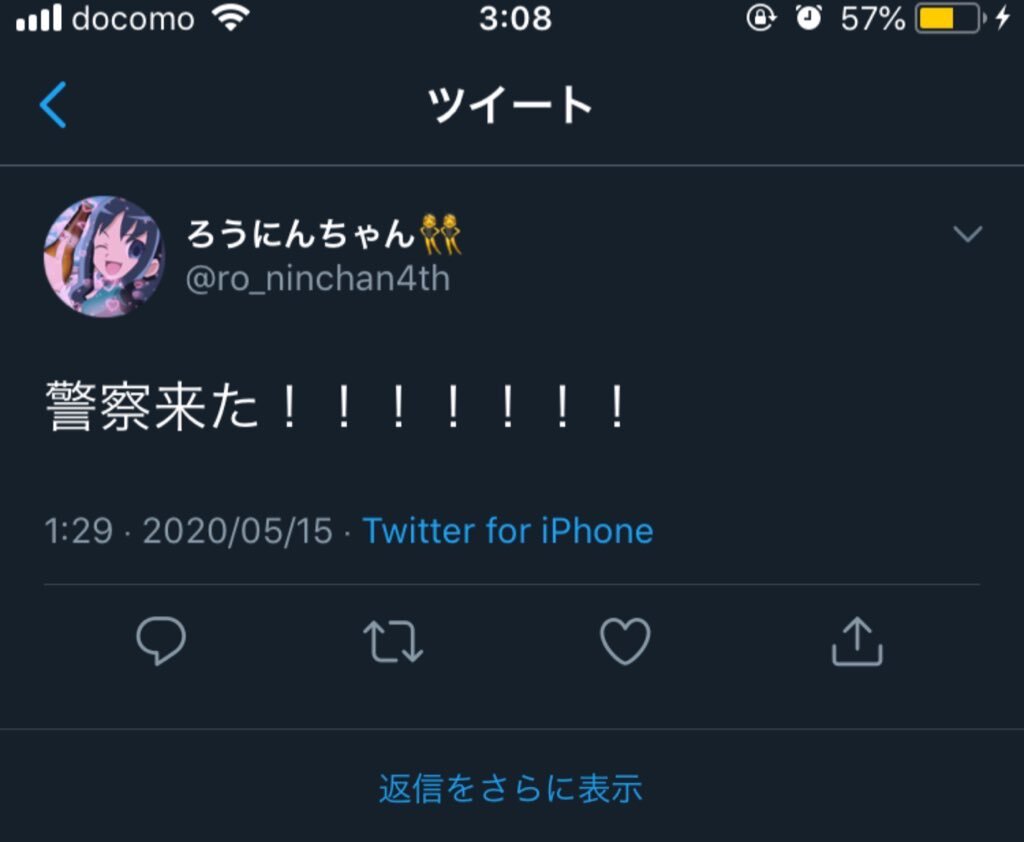Retweet using the arrows icon

392,642
